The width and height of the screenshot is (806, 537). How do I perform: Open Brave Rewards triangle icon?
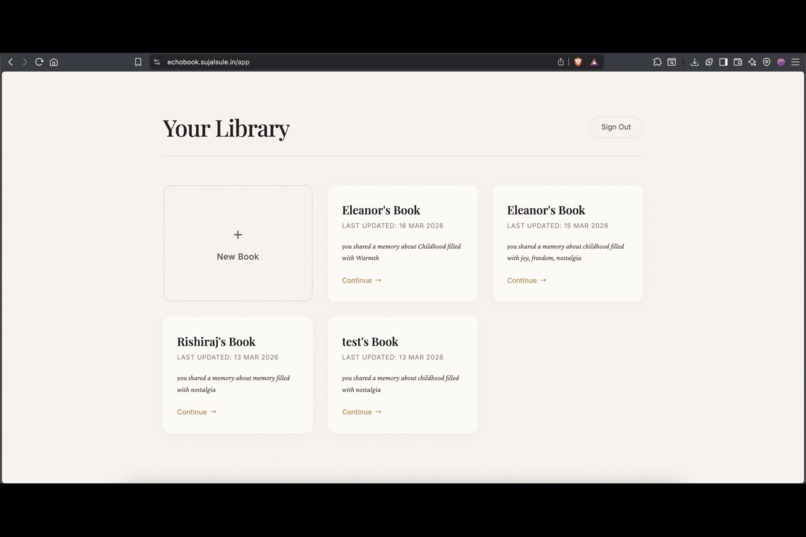[594, 62]
